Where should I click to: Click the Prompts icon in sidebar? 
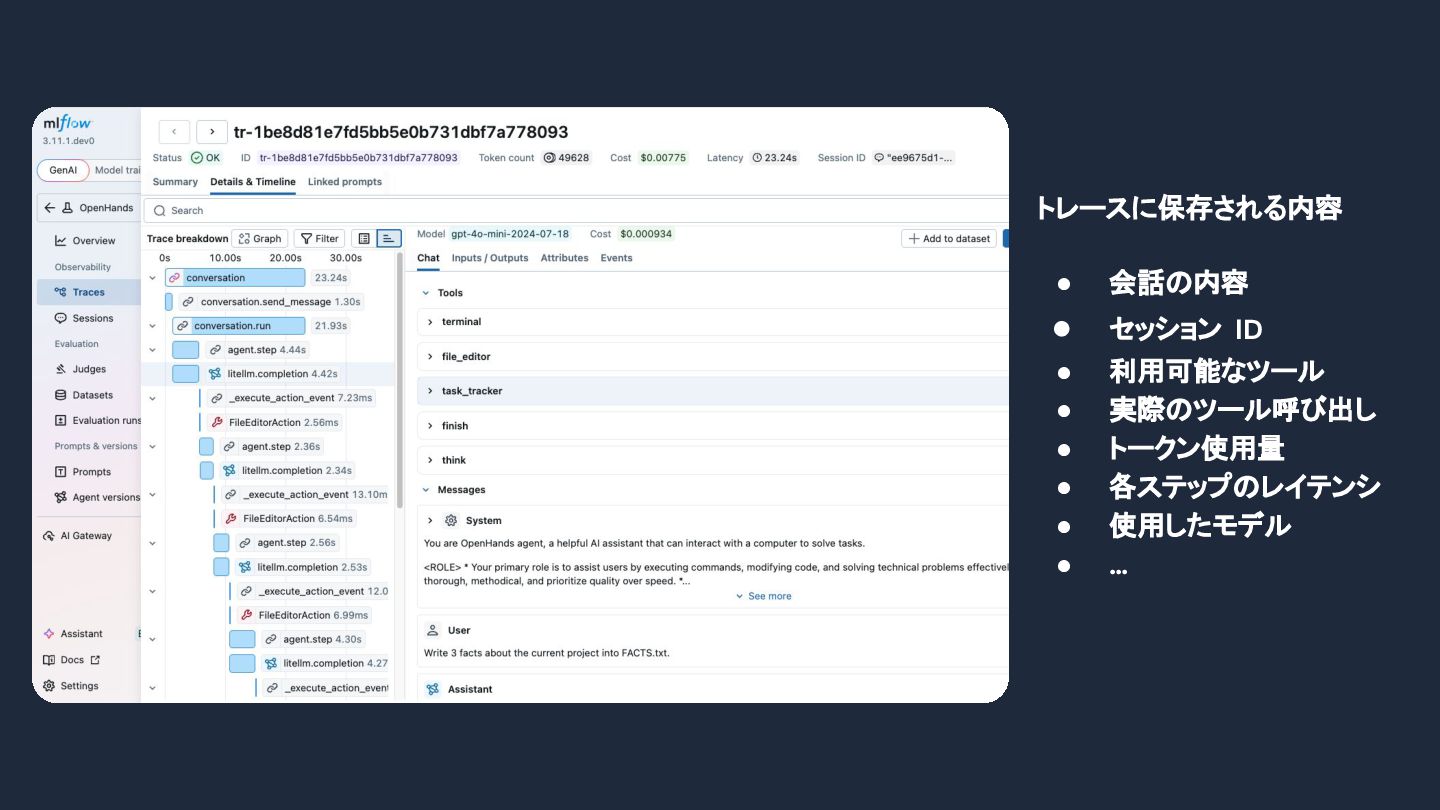(61, 472)
